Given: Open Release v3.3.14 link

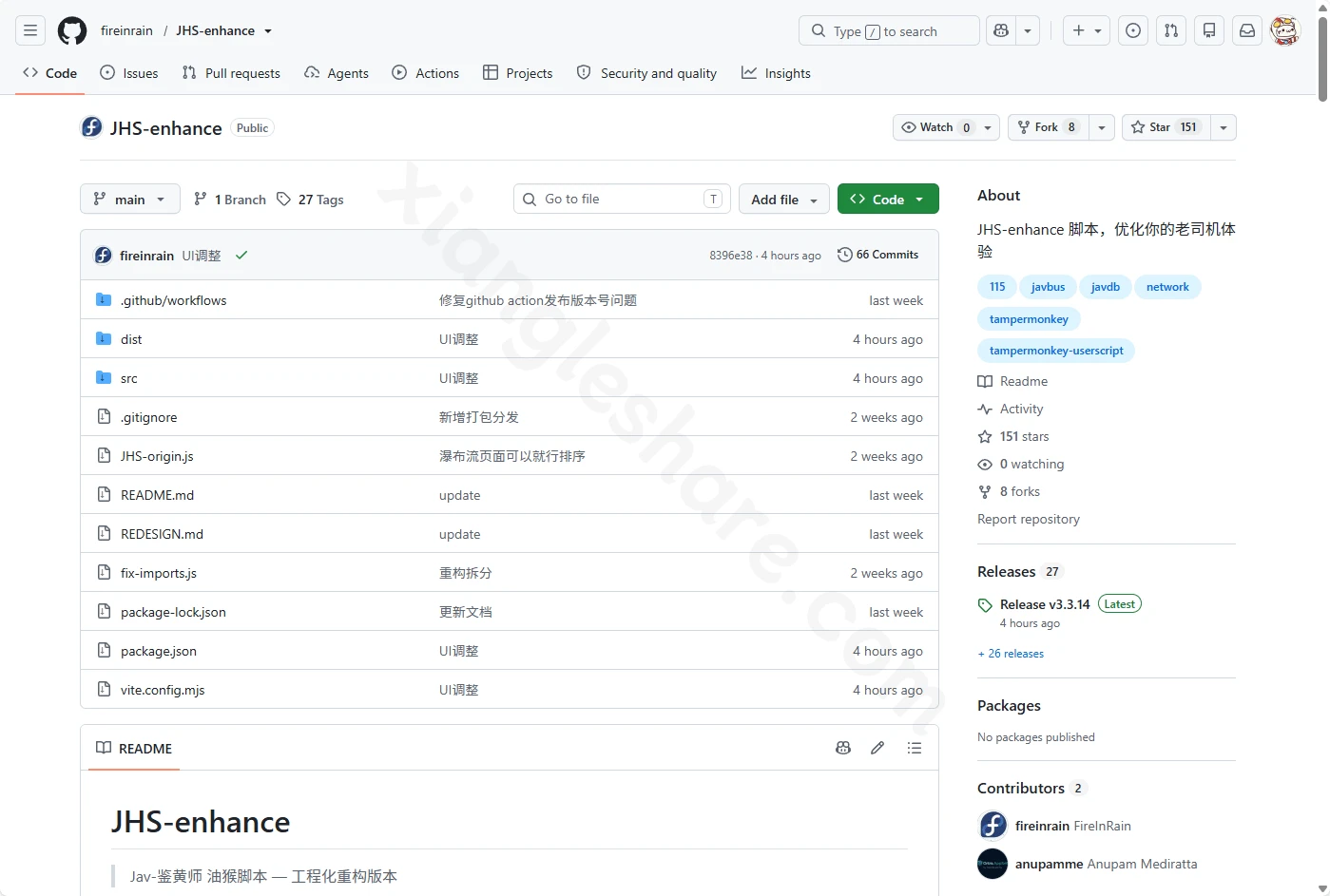Looking at the screenshot, I should [1045, 604].
